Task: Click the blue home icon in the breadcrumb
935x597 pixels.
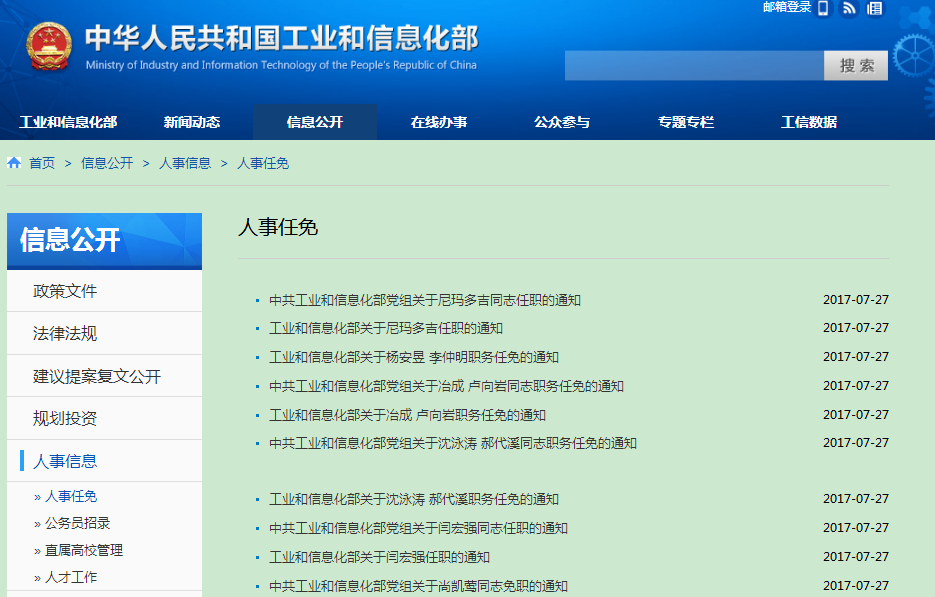Action: point(14,163)
